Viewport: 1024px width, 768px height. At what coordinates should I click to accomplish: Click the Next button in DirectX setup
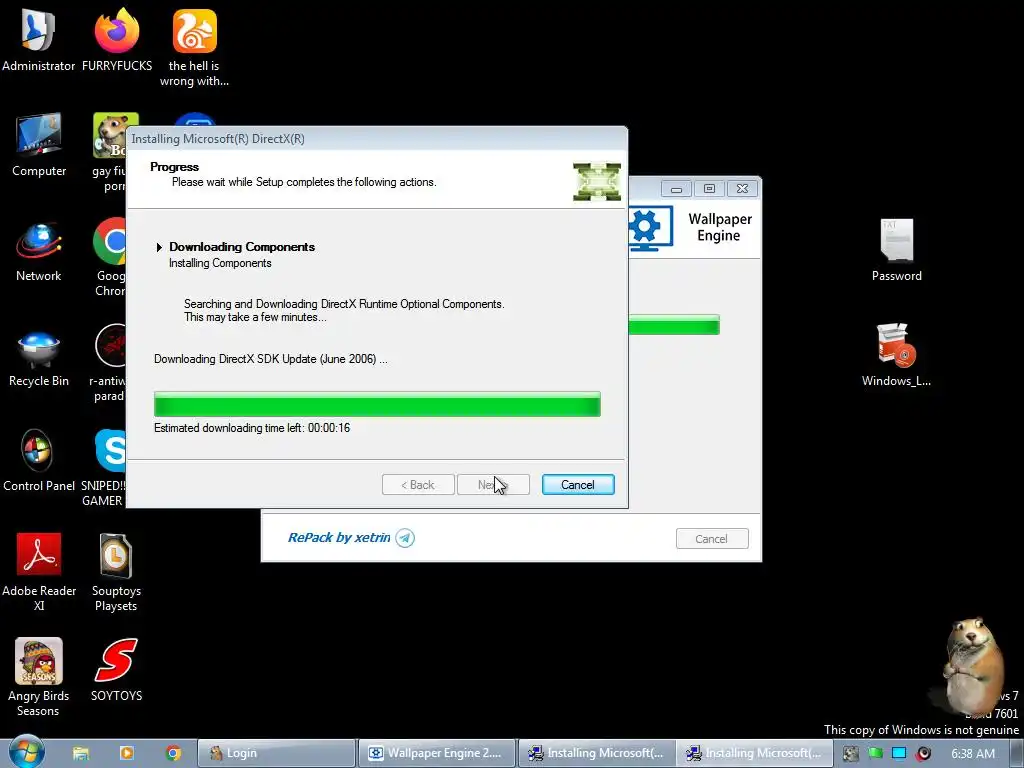click(x=493, y=485)
